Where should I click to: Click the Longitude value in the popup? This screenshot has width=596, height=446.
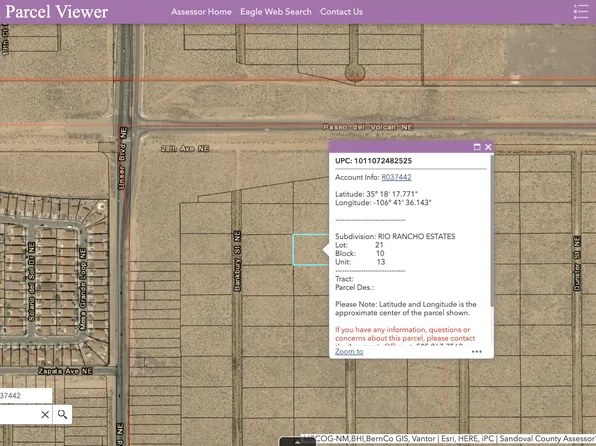[x=402, y=203]
